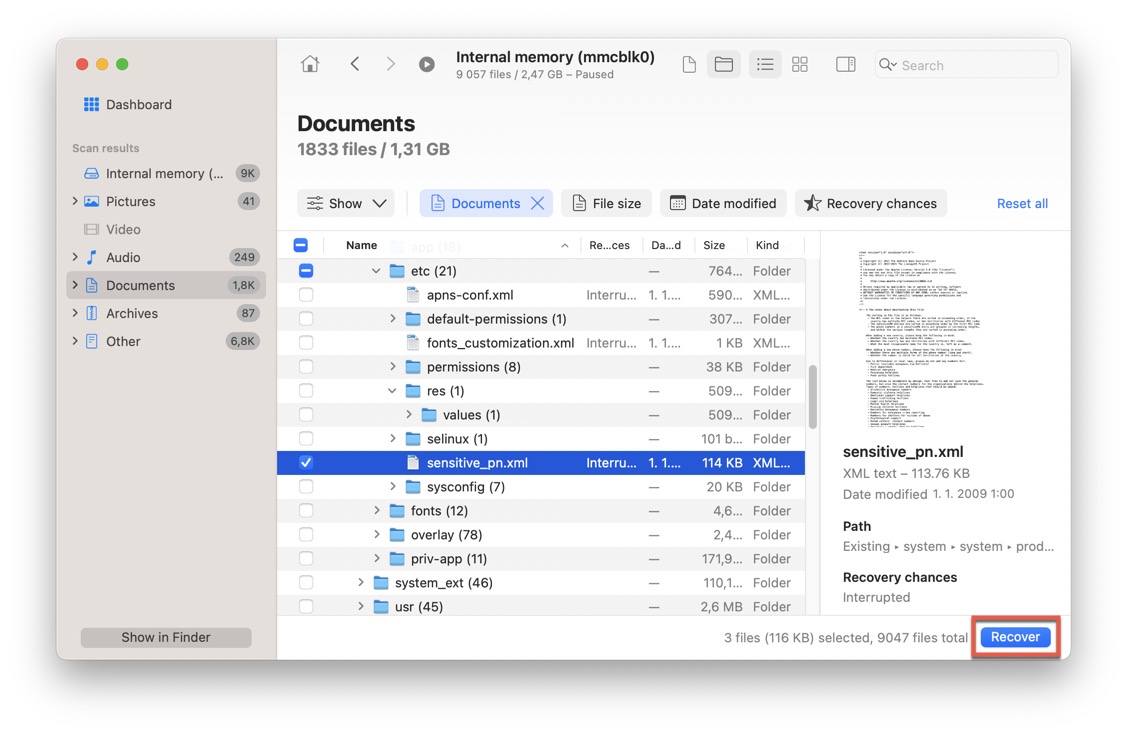Viewport: 1127px width, 734px height.
Task: Check the default-permissions (1) checkbox
Action: click(x=306, y=318)
